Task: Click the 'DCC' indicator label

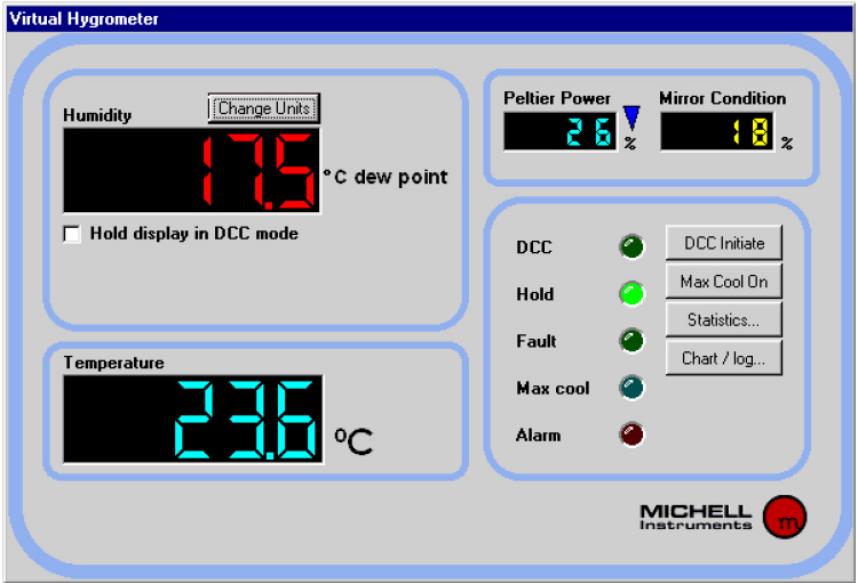Action: pos(534,247)
